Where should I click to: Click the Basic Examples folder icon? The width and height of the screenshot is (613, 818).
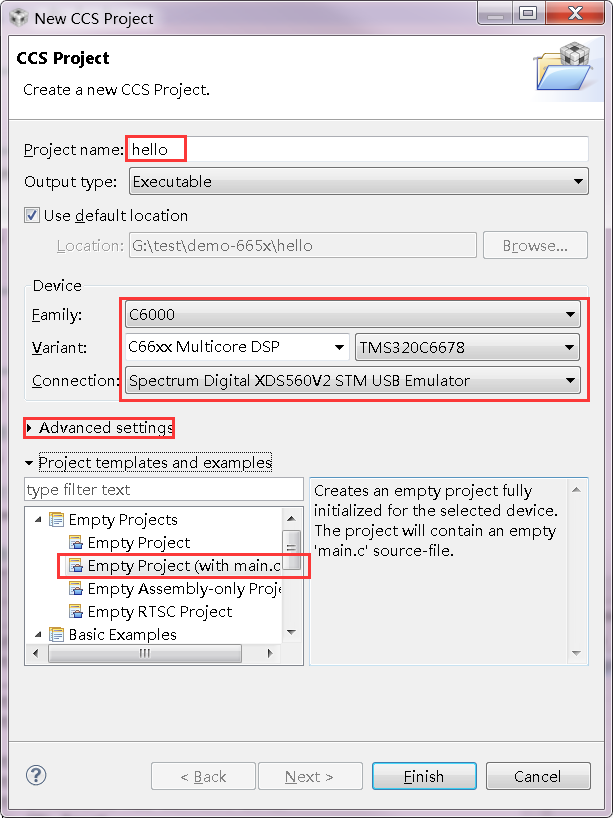(56, 634)
